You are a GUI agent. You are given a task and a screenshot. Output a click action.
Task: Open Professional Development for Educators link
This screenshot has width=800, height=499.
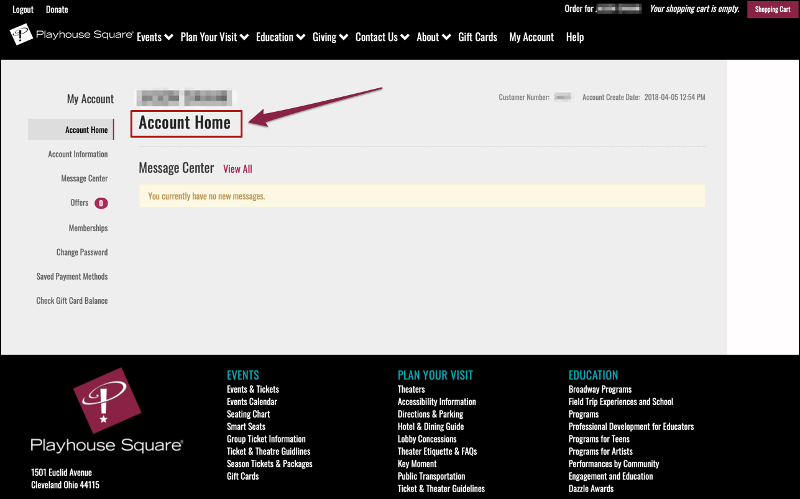point(631,427)
